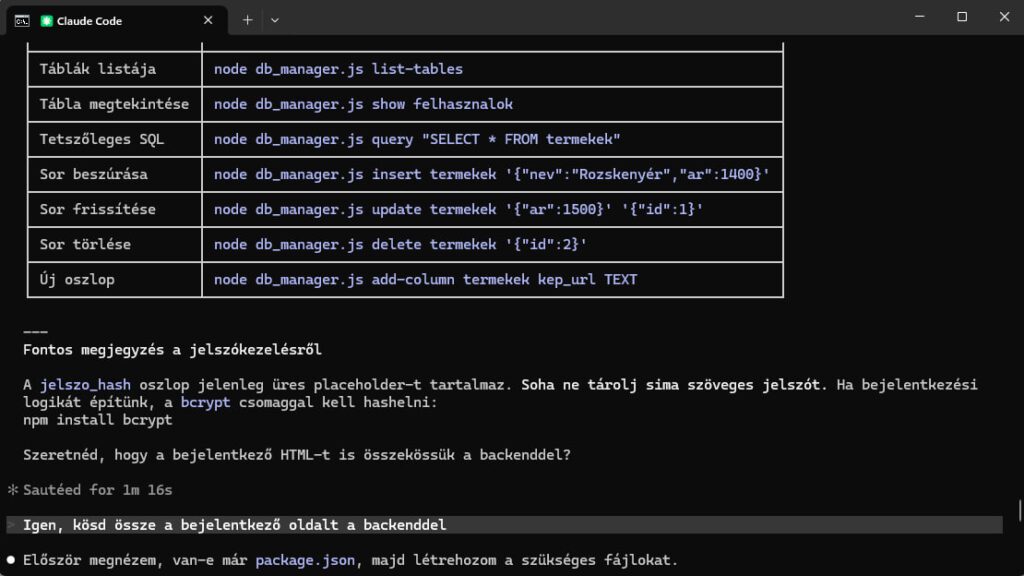The width and height of the screenshot is (1024, 576).
Task: Minimize the terminal window
Action: tap(916, 17)
